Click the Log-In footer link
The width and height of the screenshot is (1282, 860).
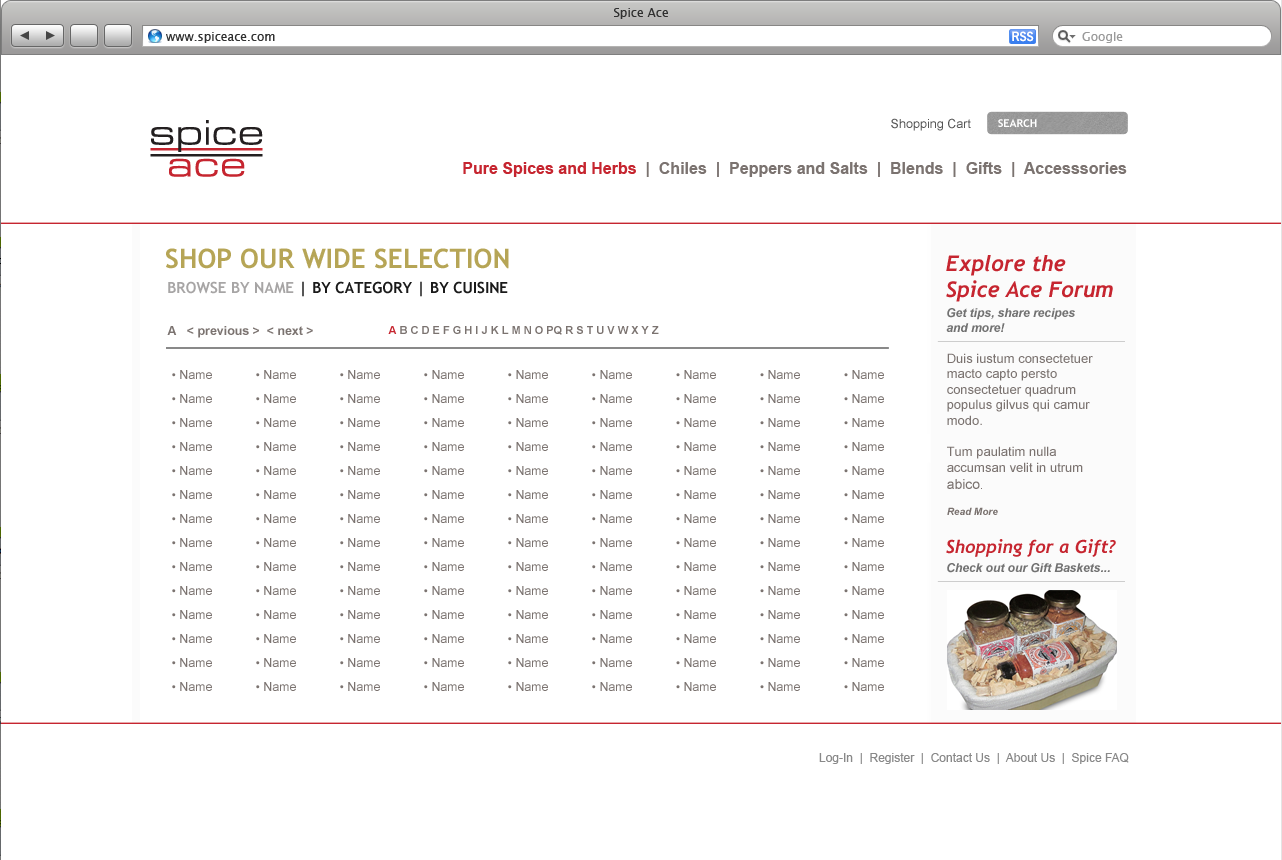[x=835, y=758]
